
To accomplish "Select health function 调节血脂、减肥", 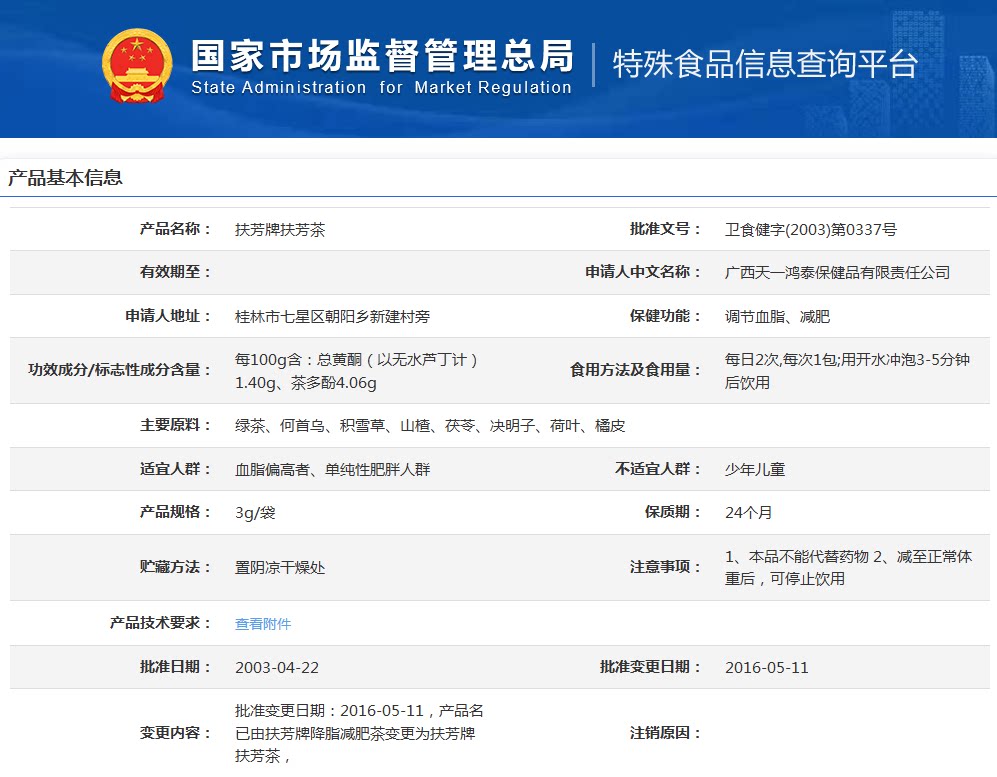I will (x=777, y=316).
